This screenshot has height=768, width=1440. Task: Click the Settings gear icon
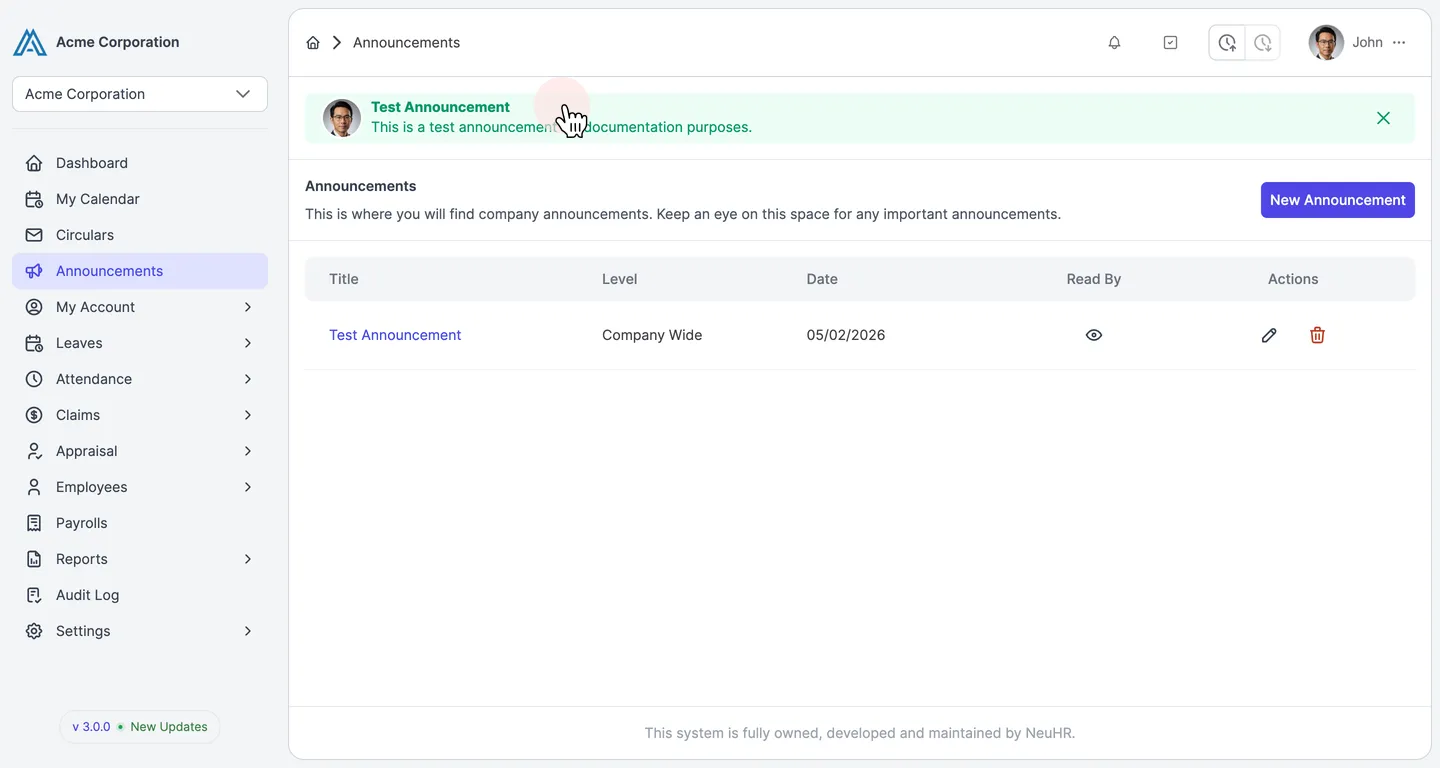[34, 631]
